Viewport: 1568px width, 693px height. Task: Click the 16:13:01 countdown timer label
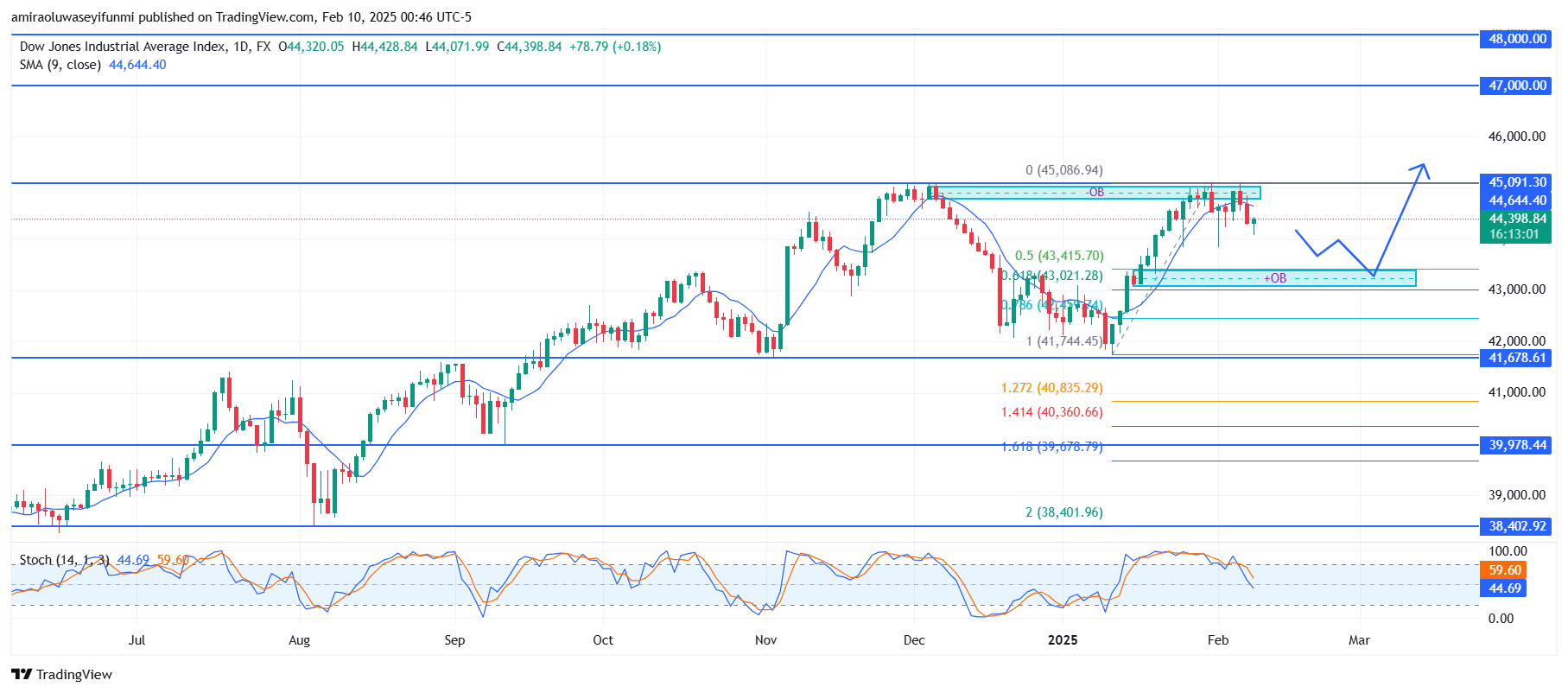coord(1515,234)
